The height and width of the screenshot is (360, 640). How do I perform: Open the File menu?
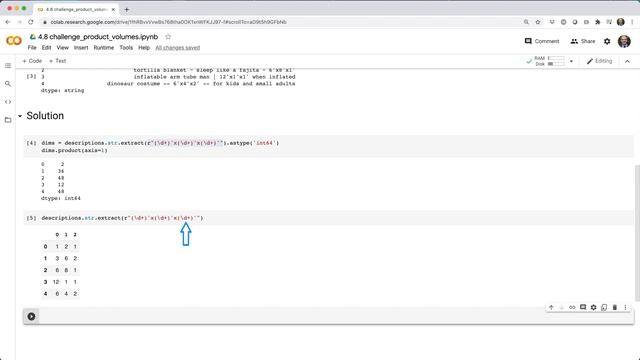click(x=32, y=48)
